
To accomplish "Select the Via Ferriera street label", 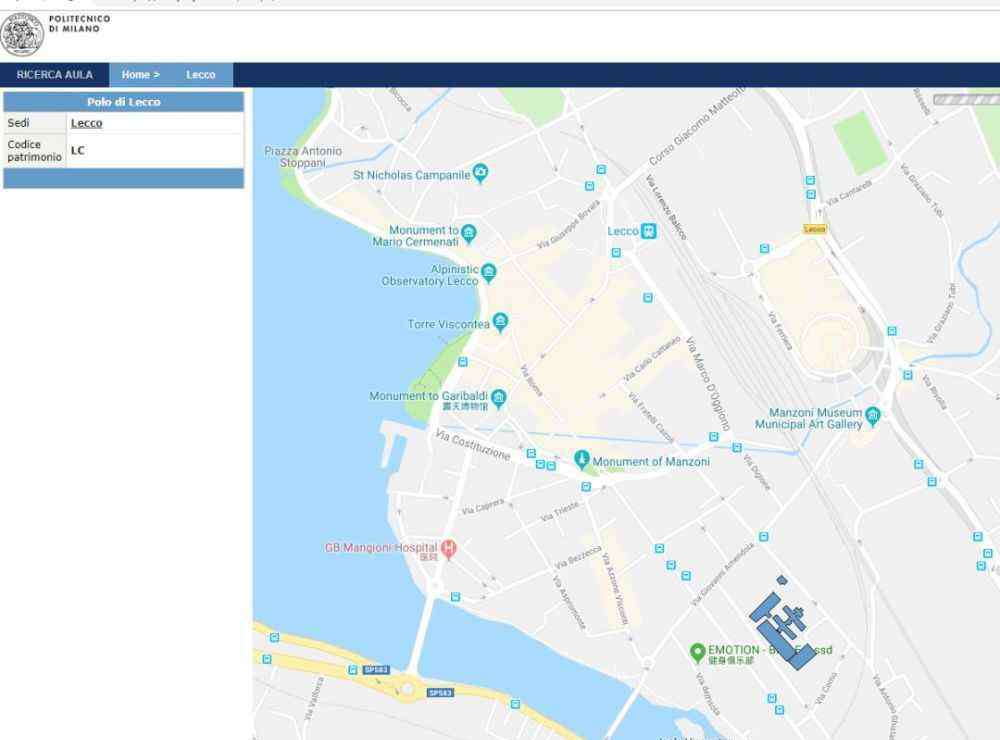I will click(780, 330).
